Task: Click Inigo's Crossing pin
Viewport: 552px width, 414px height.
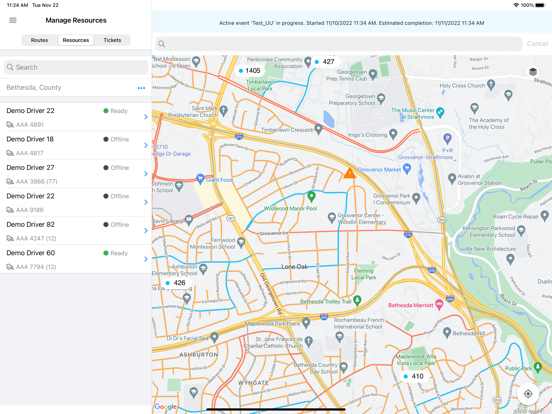Action: (394, 134)
